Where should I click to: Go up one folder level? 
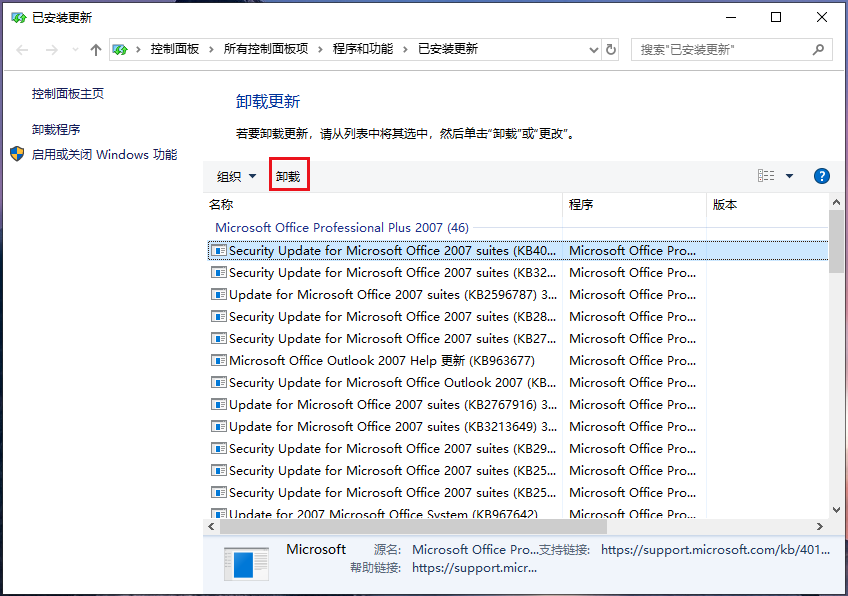96,50
